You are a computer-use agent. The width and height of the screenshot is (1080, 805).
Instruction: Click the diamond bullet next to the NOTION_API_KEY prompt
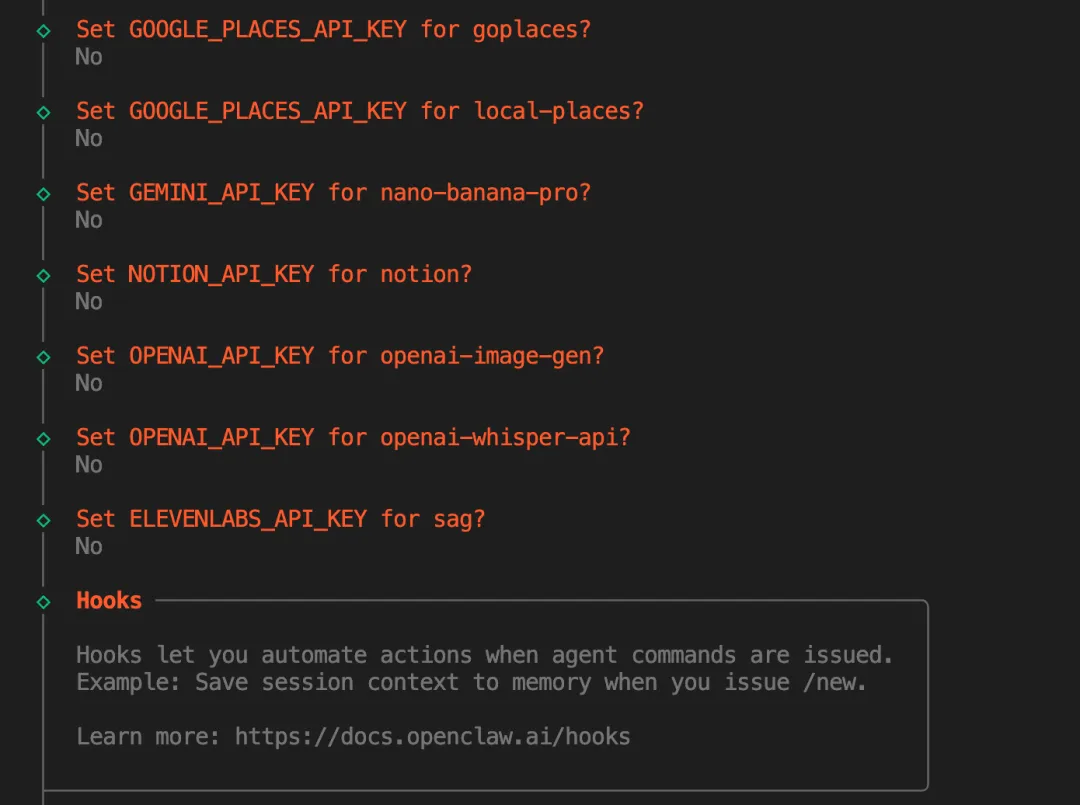click(43, 275)
